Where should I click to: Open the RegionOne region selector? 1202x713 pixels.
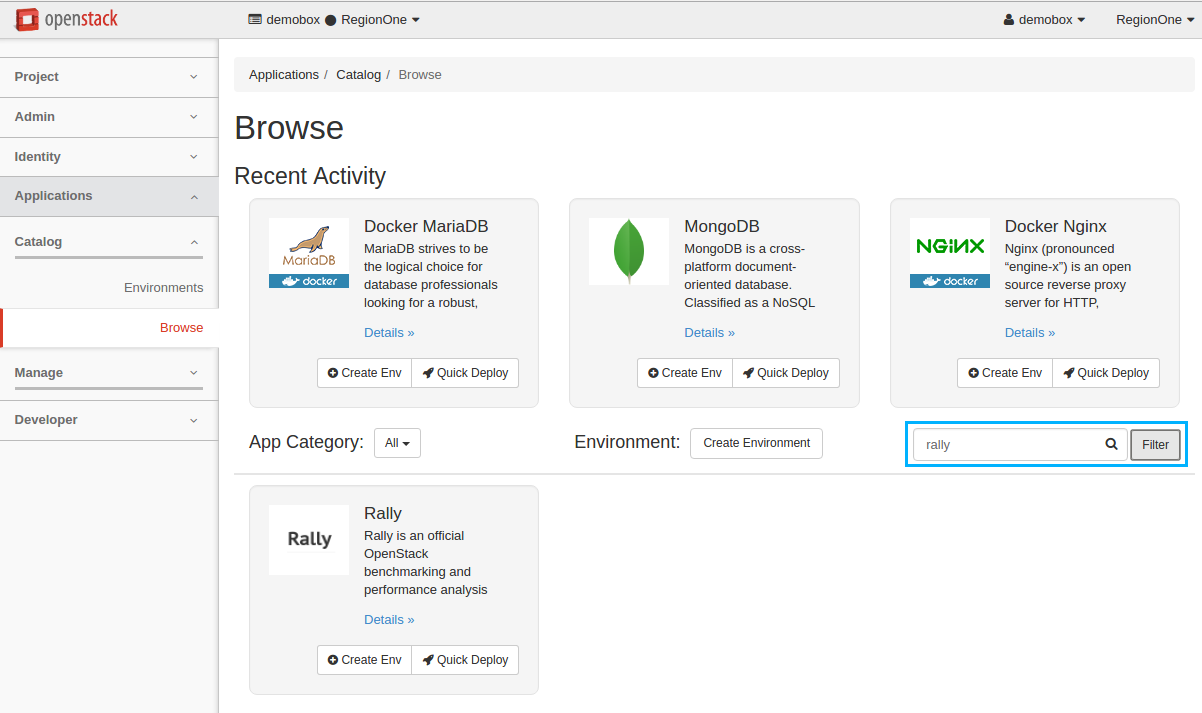(x=1155, y=18)
